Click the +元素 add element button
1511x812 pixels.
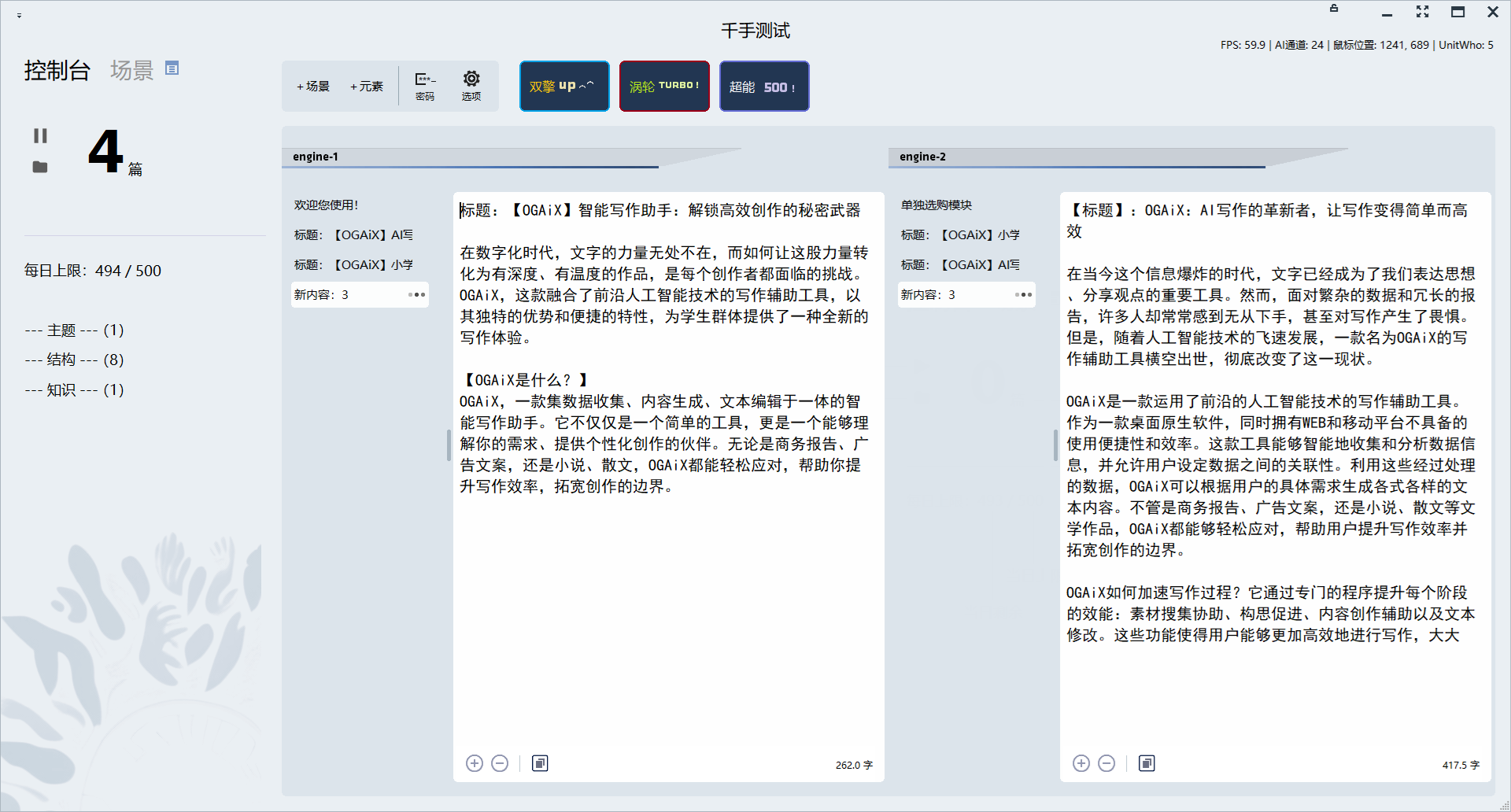367,86
